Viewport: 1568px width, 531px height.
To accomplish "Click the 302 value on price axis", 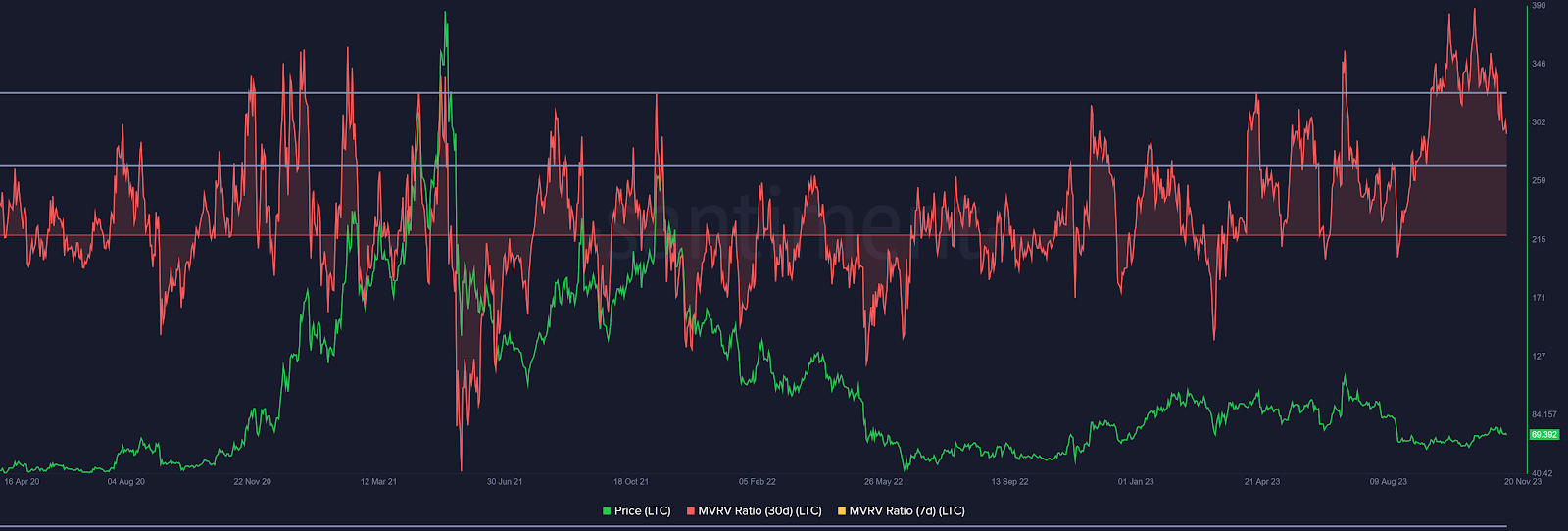I will point(1539,122).
